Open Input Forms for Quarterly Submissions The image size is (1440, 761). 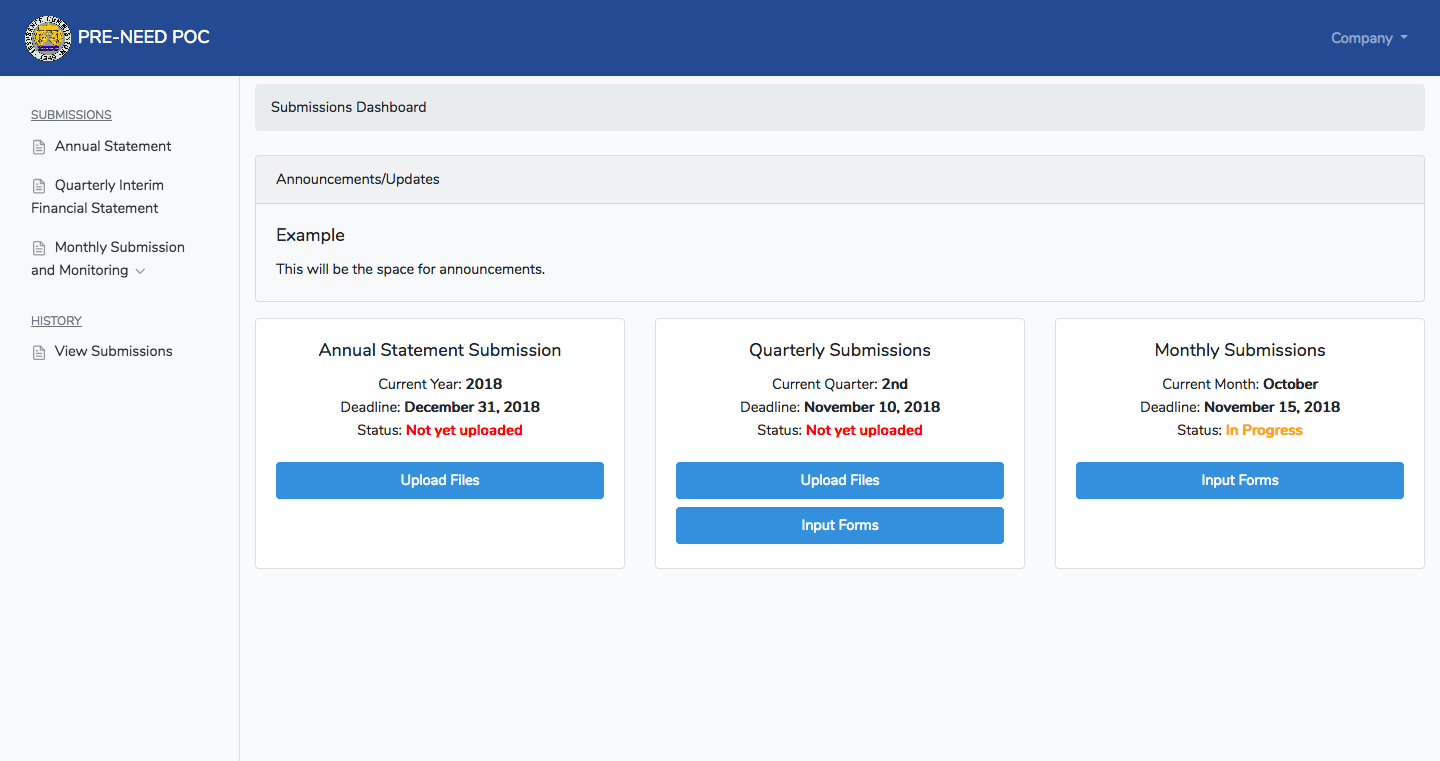click(x=840, y=525)
